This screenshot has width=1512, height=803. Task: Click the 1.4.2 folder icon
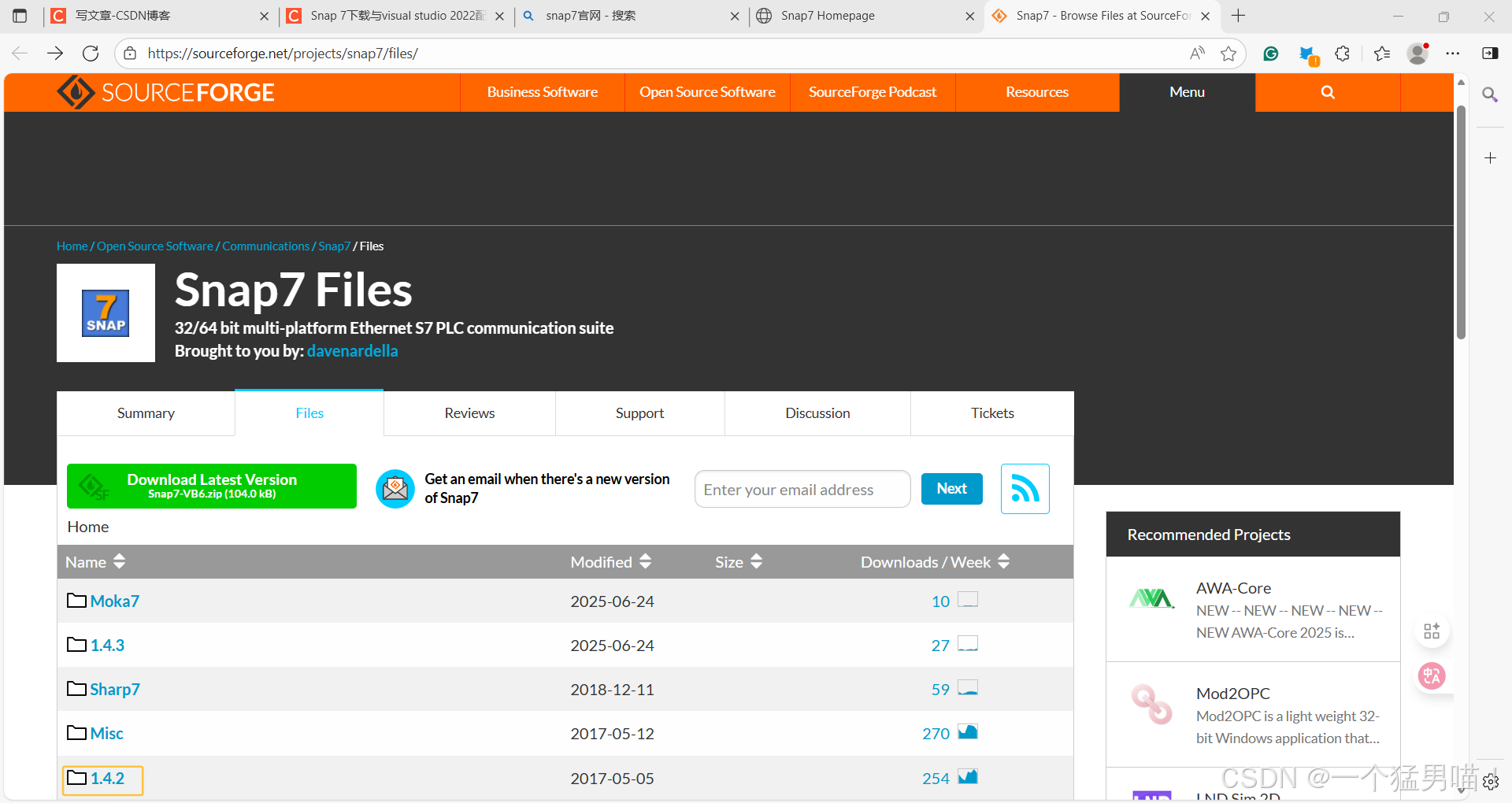[x=76, y=778]
